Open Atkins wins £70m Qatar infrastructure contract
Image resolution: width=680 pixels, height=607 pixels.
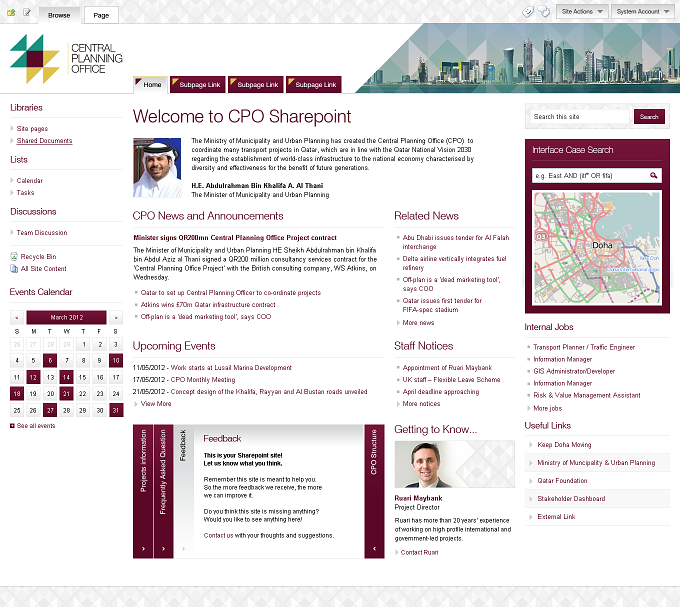(208, 305)
